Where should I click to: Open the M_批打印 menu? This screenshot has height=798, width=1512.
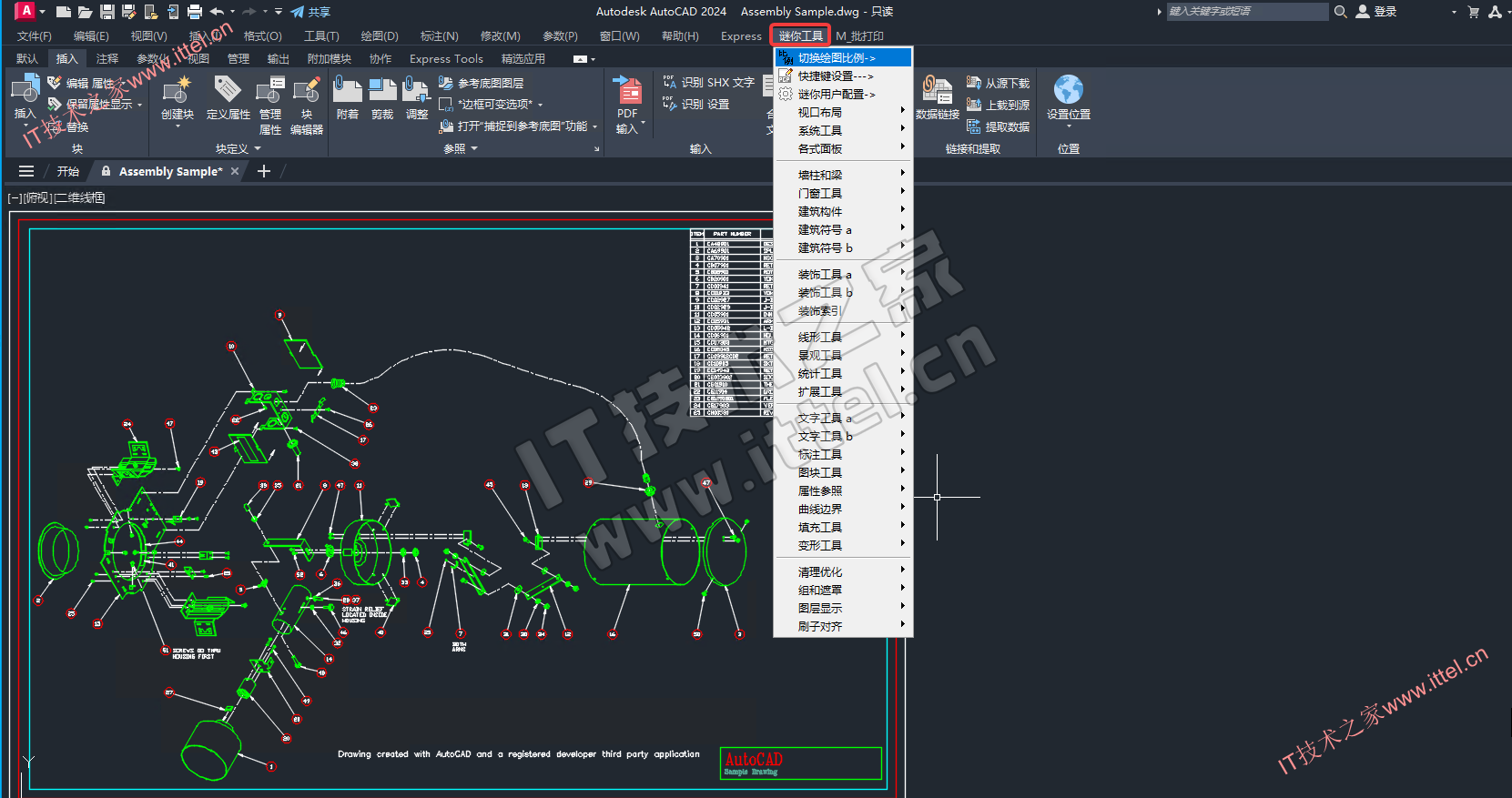pos(859,36)
